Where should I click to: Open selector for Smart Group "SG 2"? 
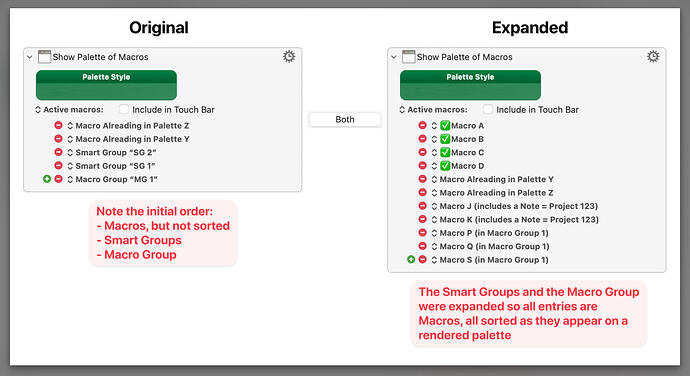pos(70,152)
